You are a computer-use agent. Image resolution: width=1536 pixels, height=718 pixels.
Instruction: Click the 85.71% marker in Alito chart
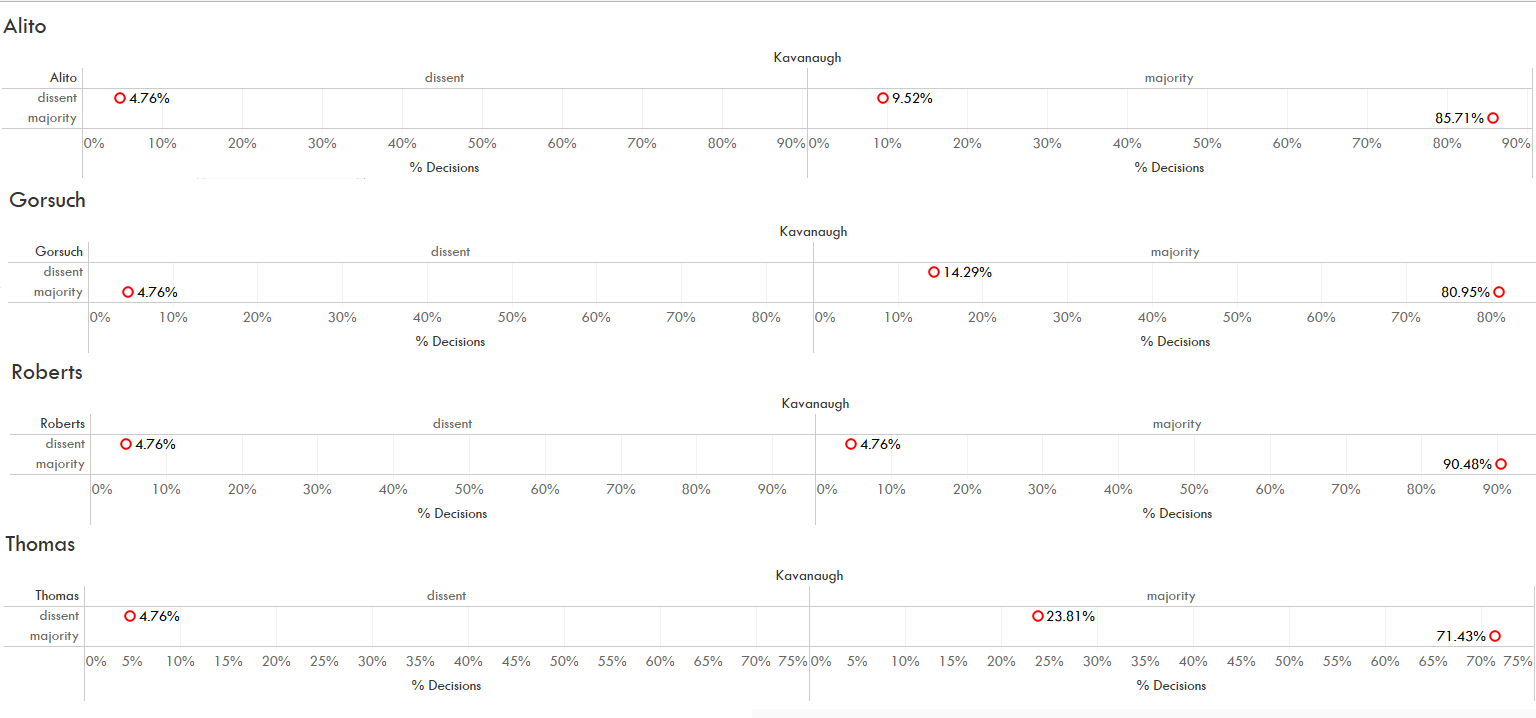[x=1493, y=118]
